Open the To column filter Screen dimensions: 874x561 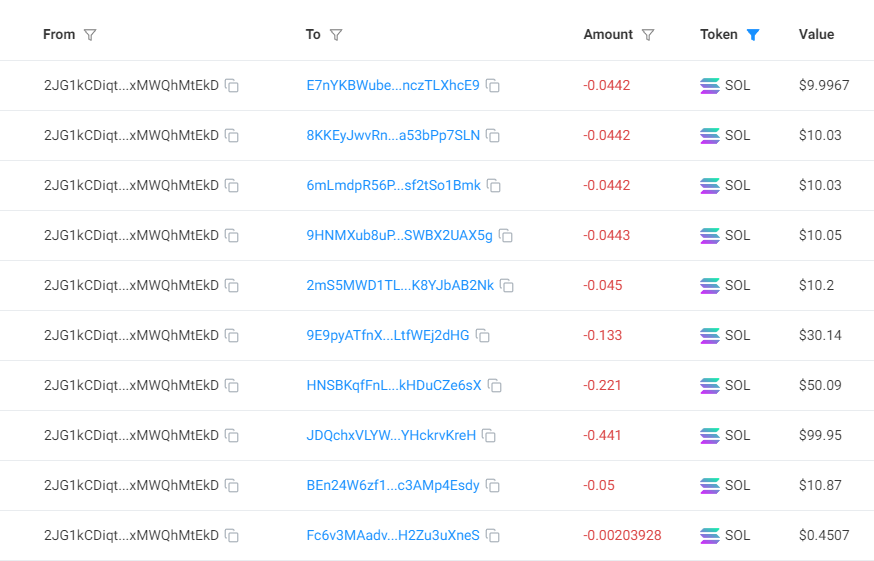[336, 35]
